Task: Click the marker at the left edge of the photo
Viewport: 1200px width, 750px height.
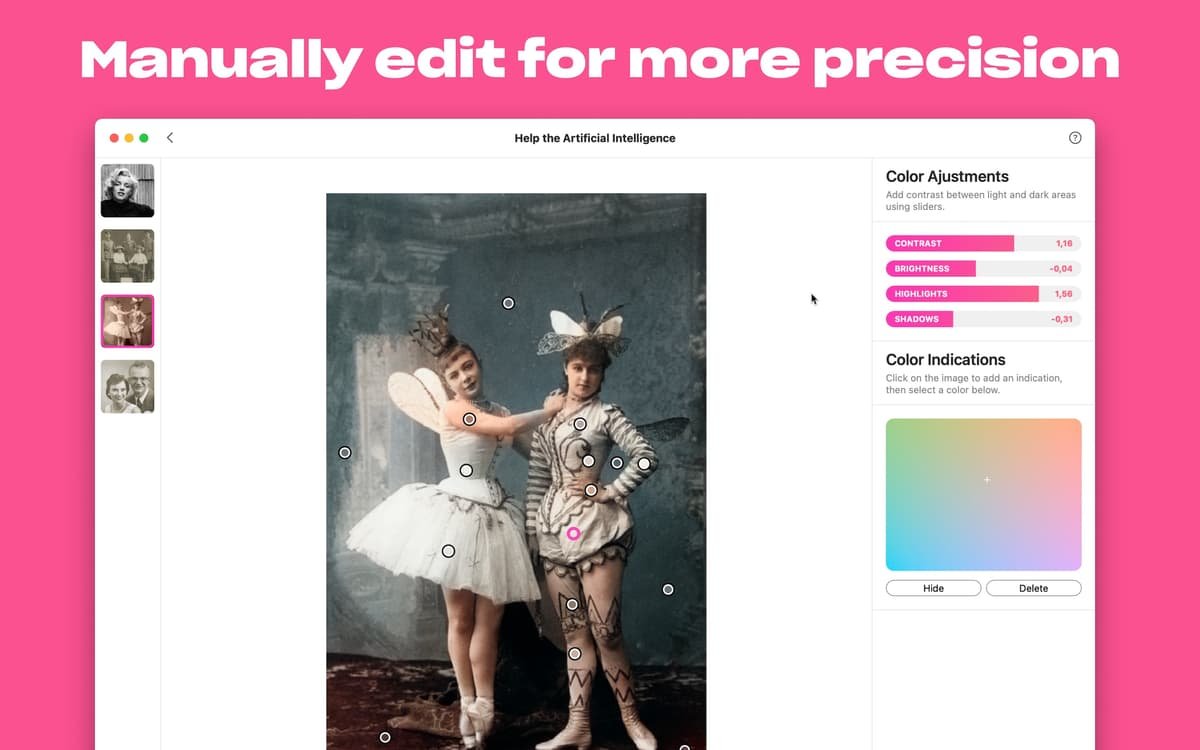Action: (x=345, y=453)
